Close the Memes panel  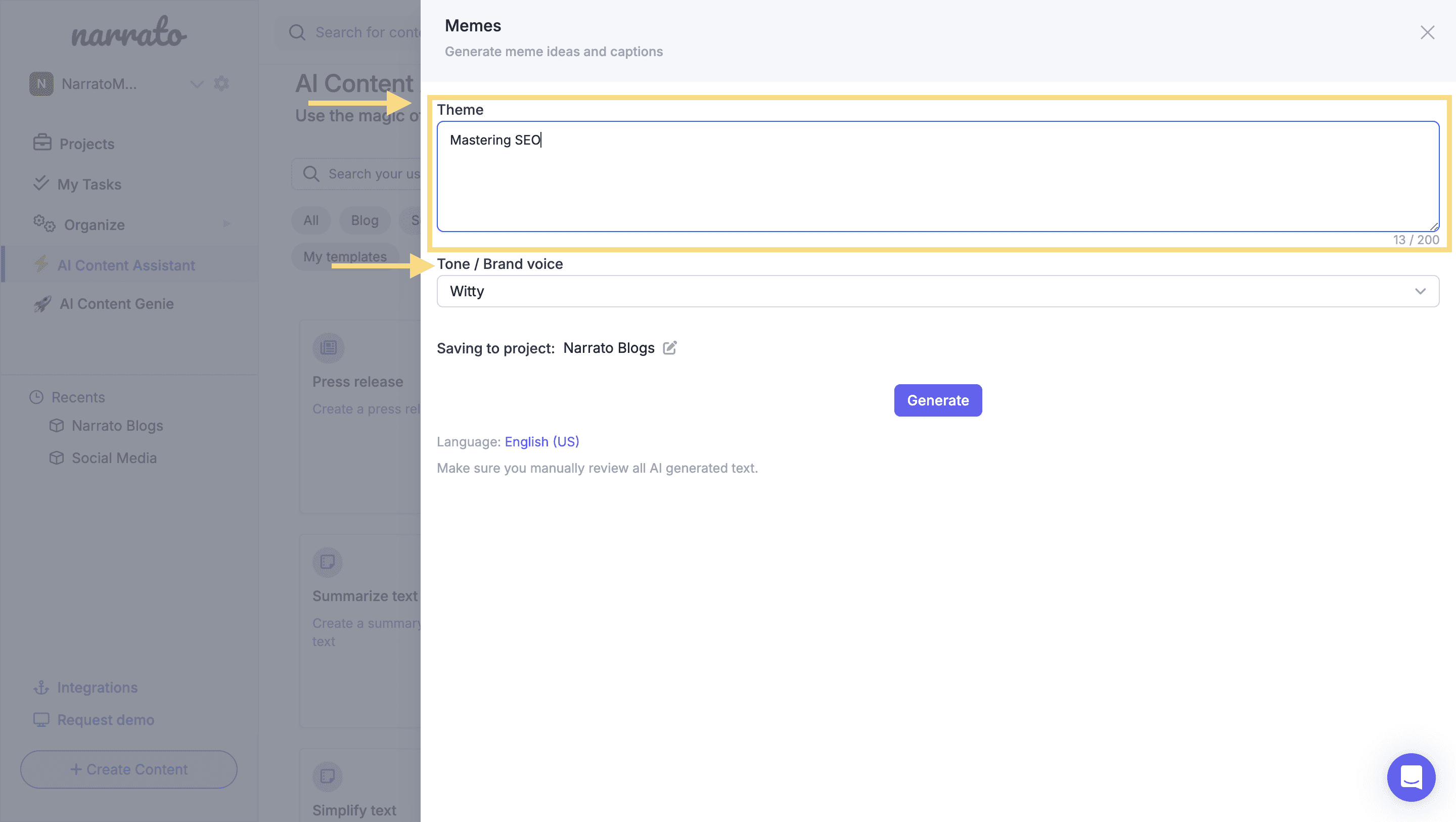point(1427,33)
